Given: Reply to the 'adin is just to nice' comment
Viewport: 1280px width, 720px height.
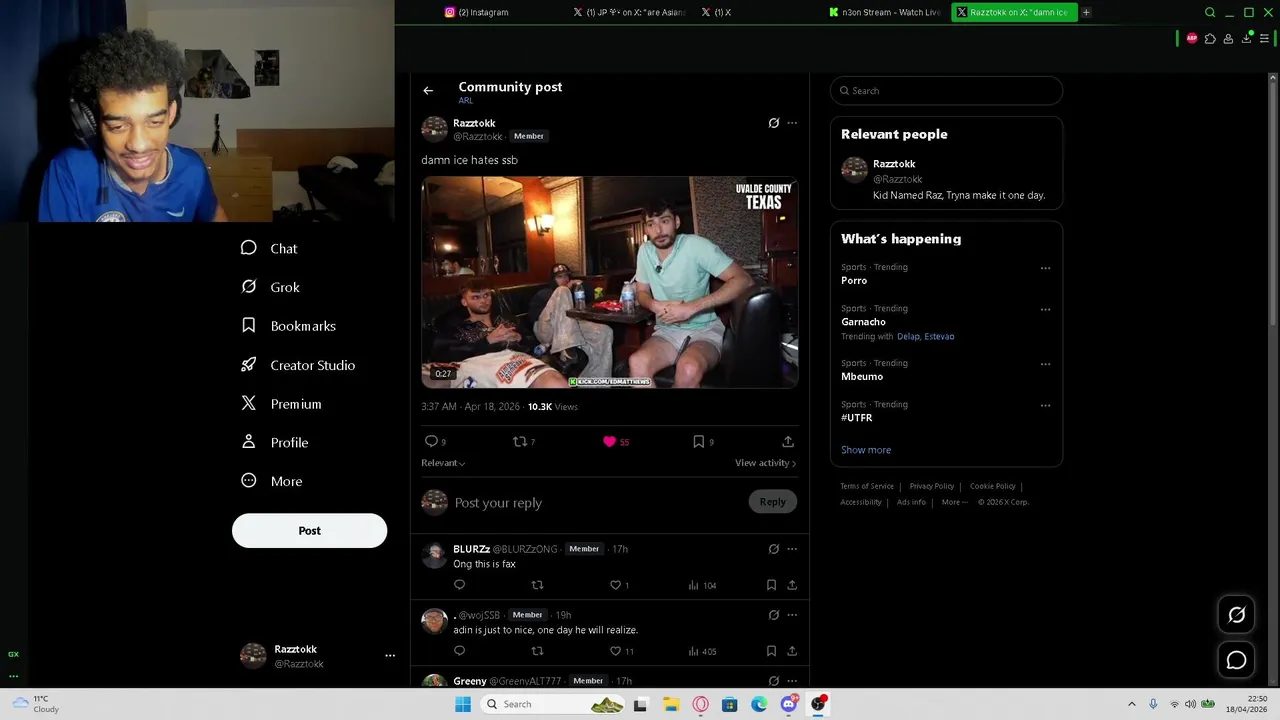Looking at the screenshot, I should (460, 651).
